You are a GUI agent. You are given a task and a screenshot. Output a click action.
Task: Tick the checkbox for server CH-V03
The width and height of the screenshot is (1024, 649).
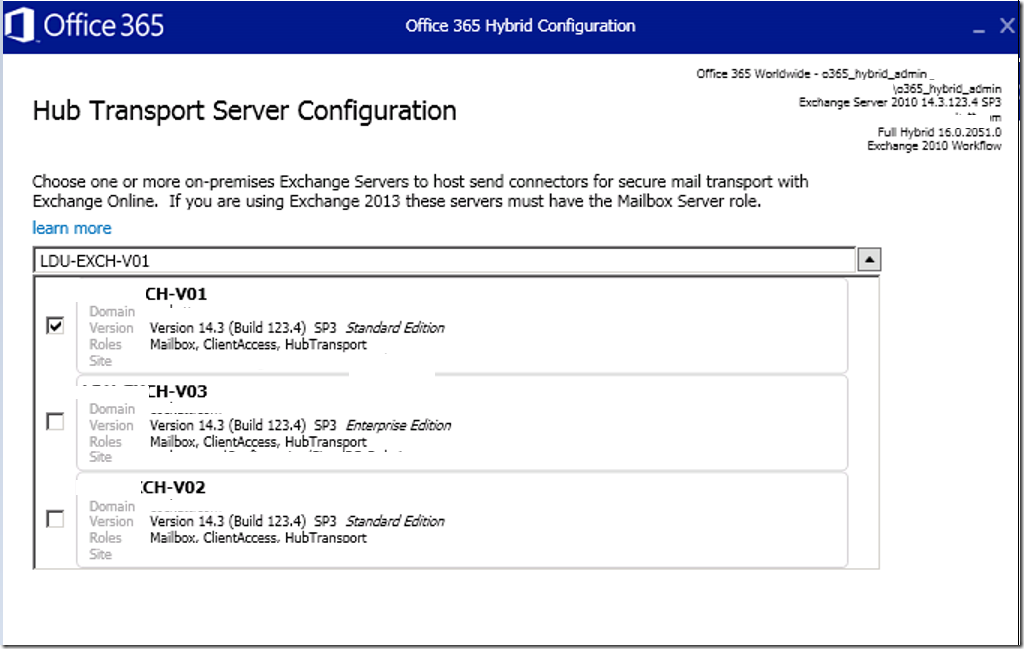56,422
